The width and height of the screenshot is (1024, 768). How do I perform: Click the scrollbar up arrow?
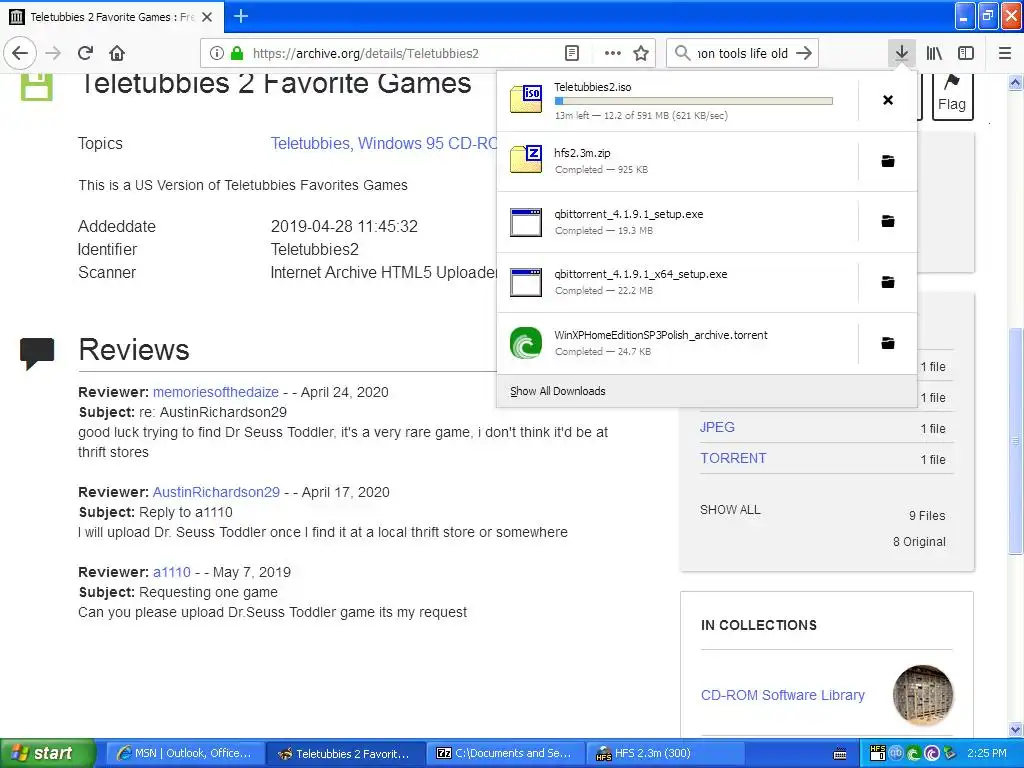[1016, 82]
